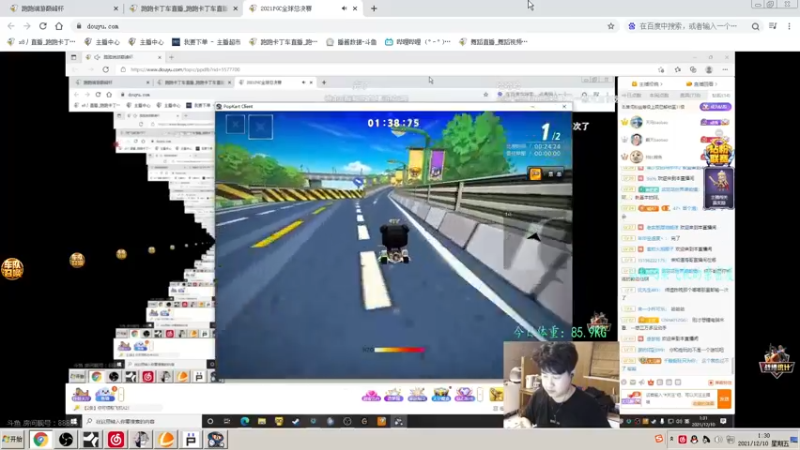The width and height of the screenshot is (800, 450).
Task: Open the QQ penguin tray icon
Action: [x=694, y=439]
